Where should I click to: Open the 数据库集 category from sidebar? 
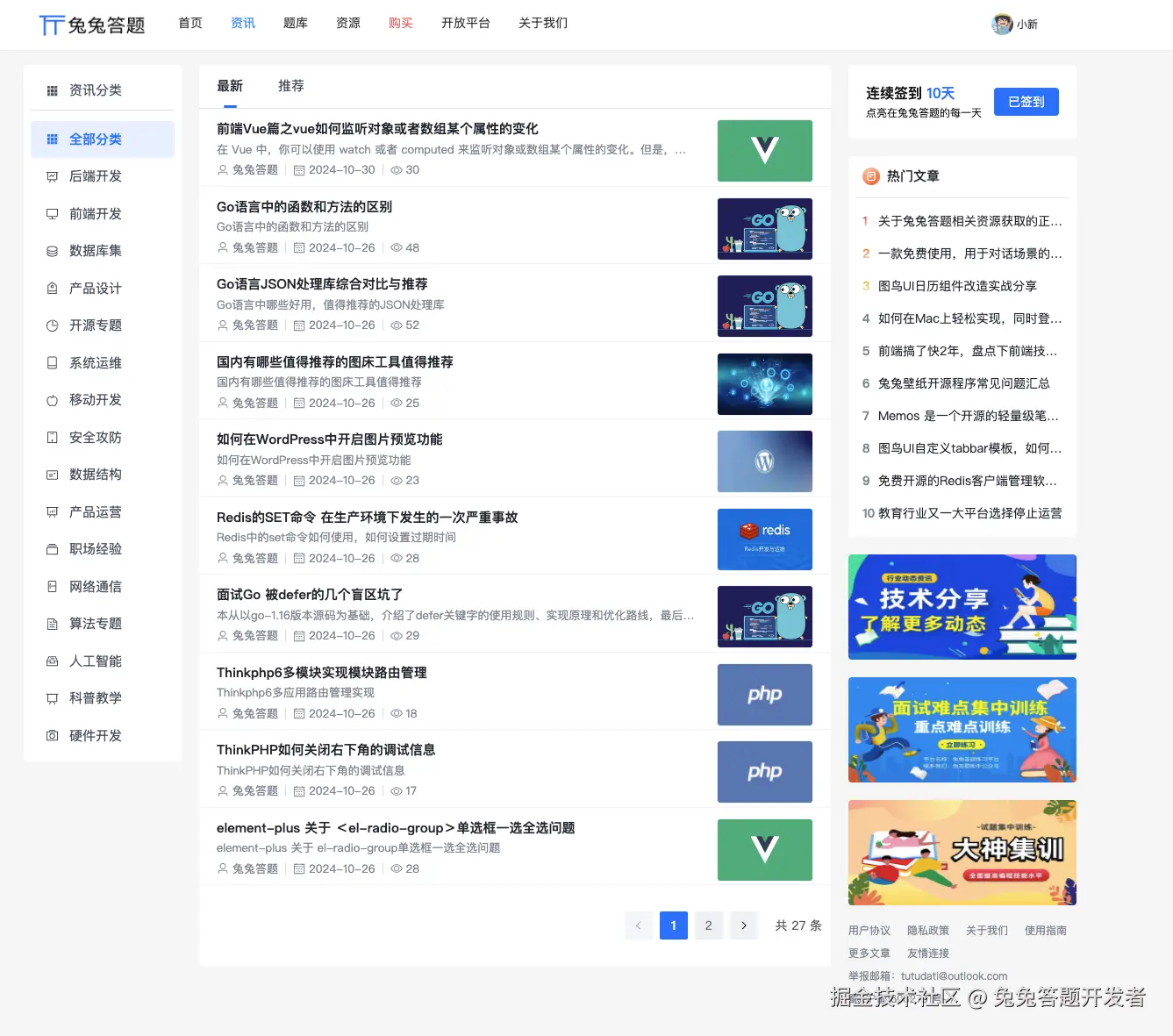click(x=51, y=250)
